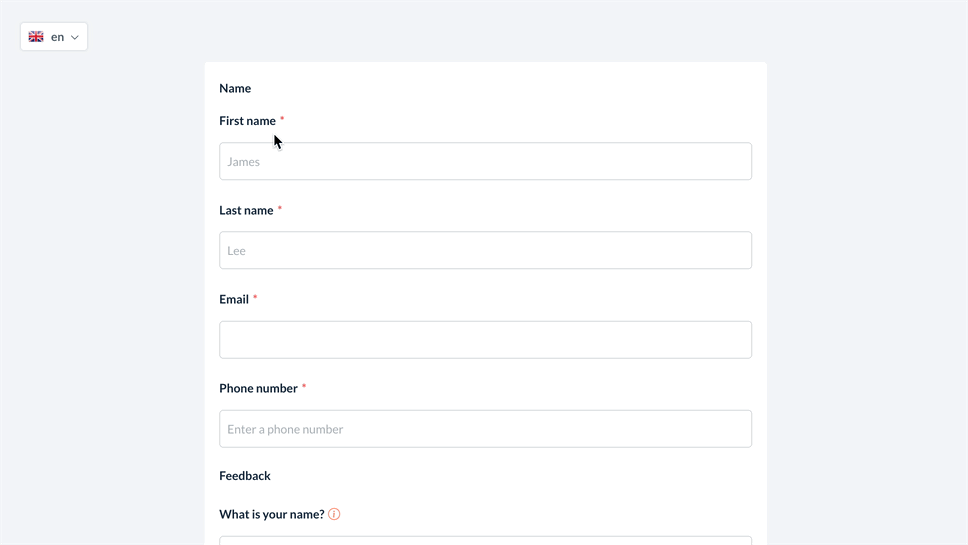Click the "Phone number" field label
The image size is (968, 545).
point(258,388)
